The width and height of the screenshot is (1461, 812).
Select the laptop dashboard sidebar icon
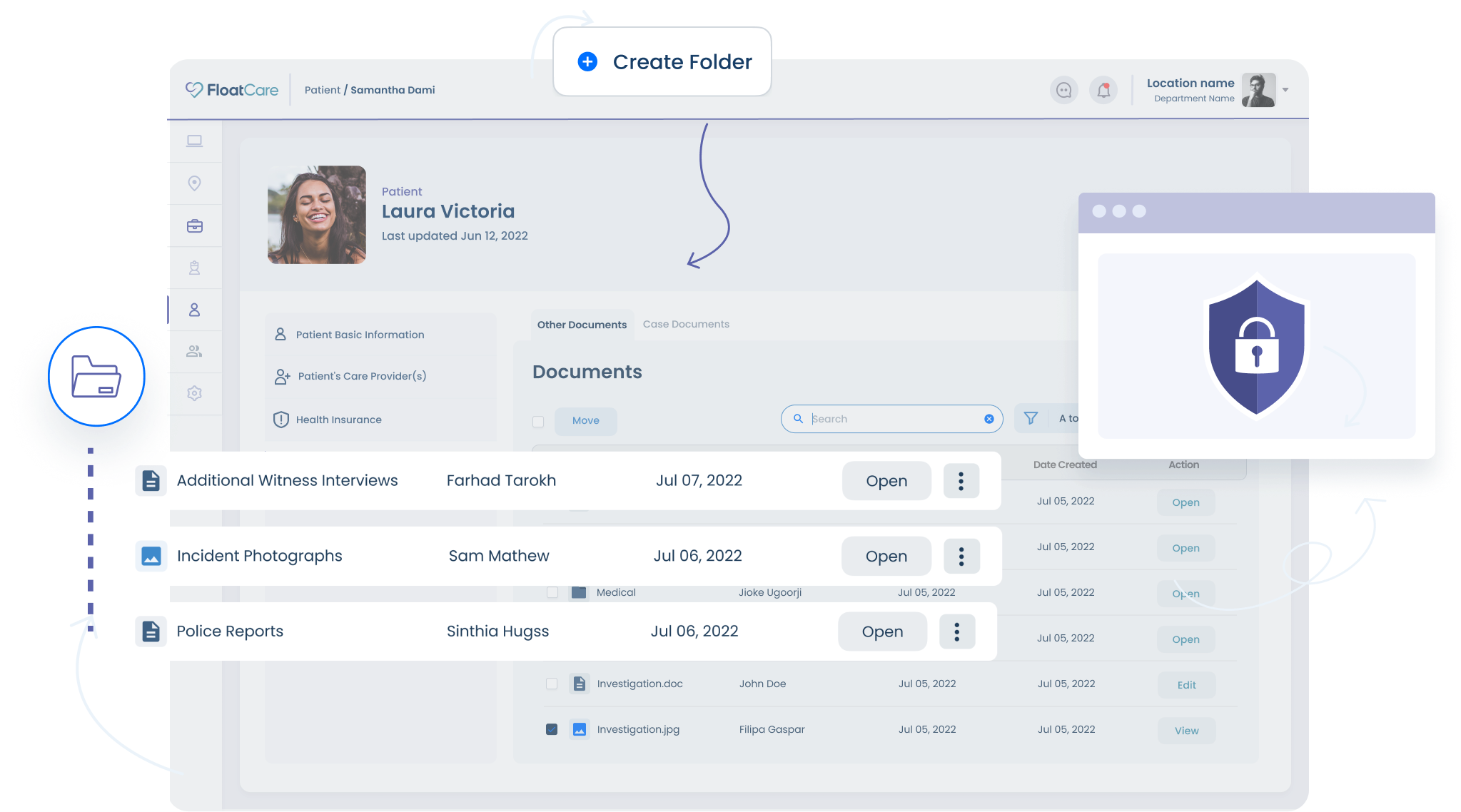[x=194, y=141]
